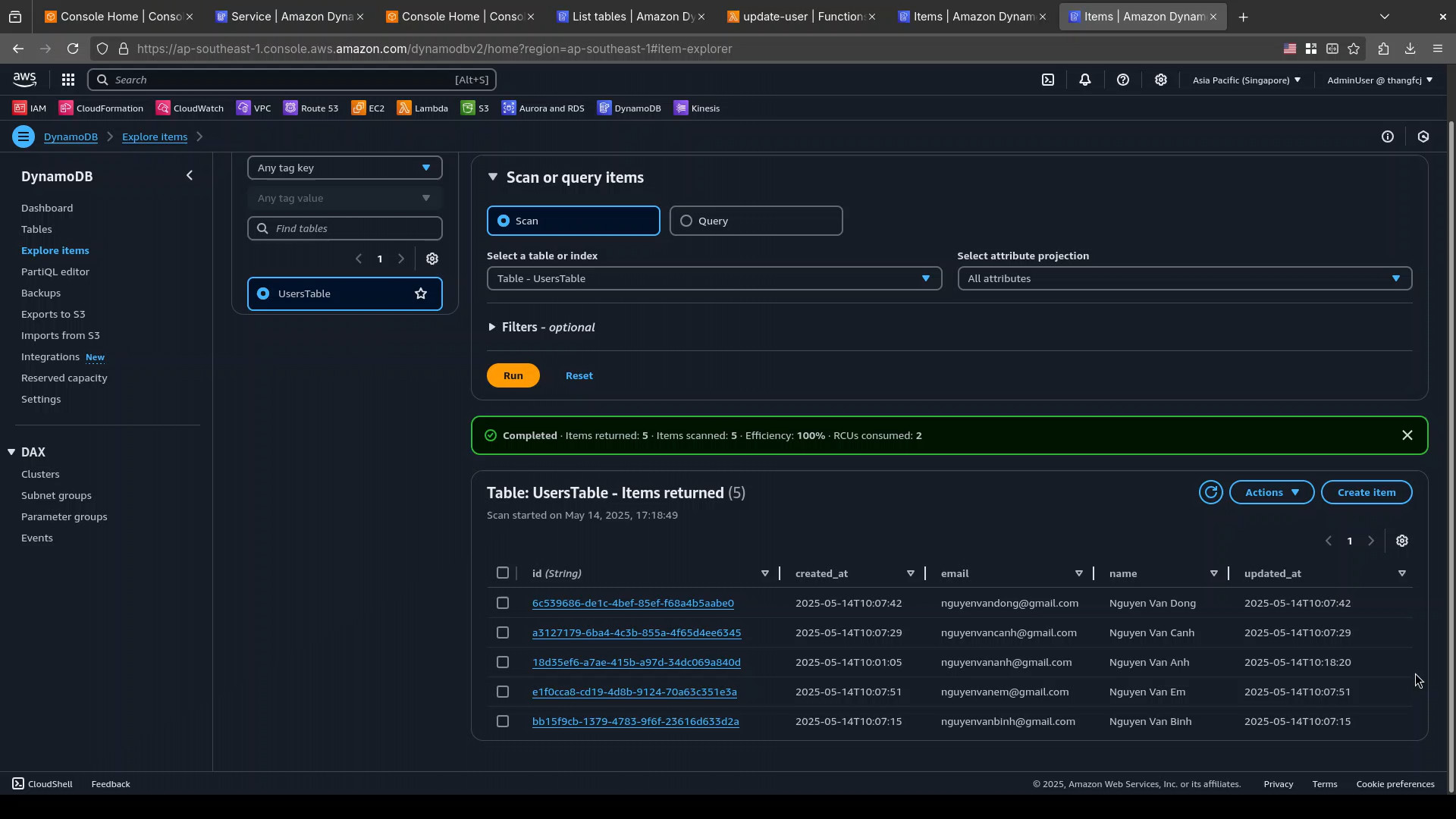
Task: Open the help question mark menu
Action: pyautogui.click(x=1123, y=80)
